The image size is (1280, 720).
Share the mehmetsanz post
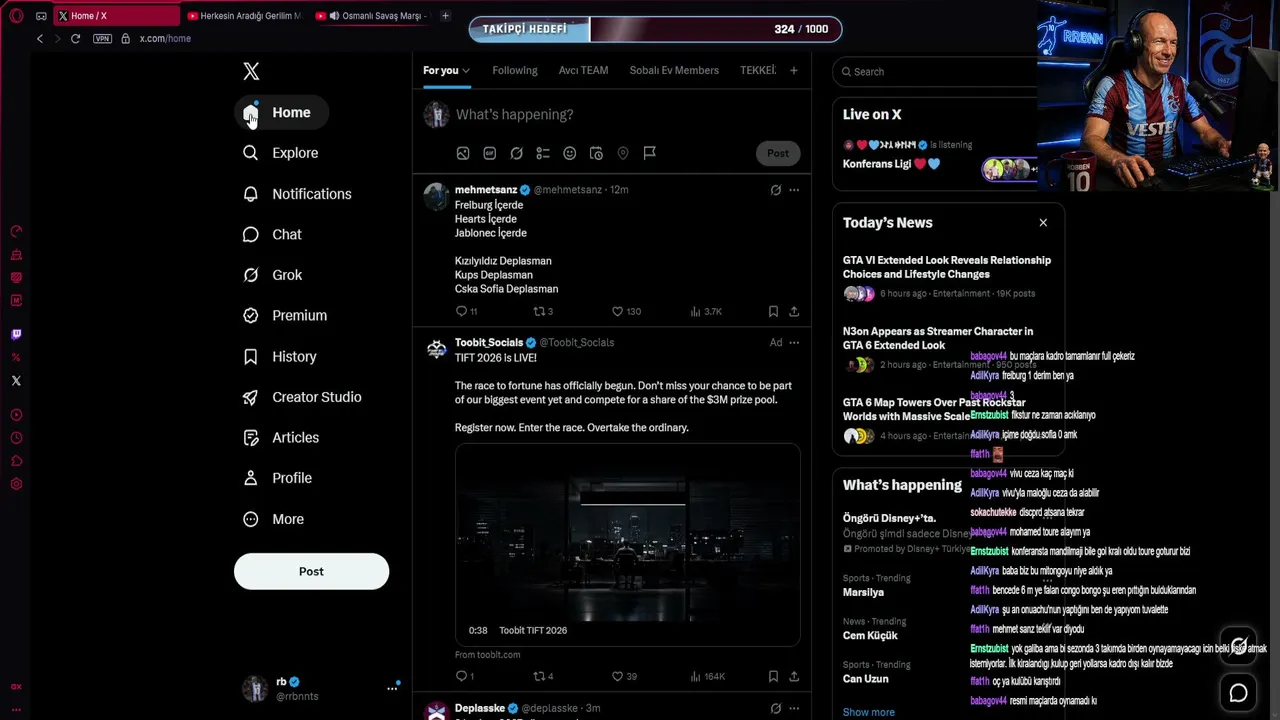coord(794,312)
